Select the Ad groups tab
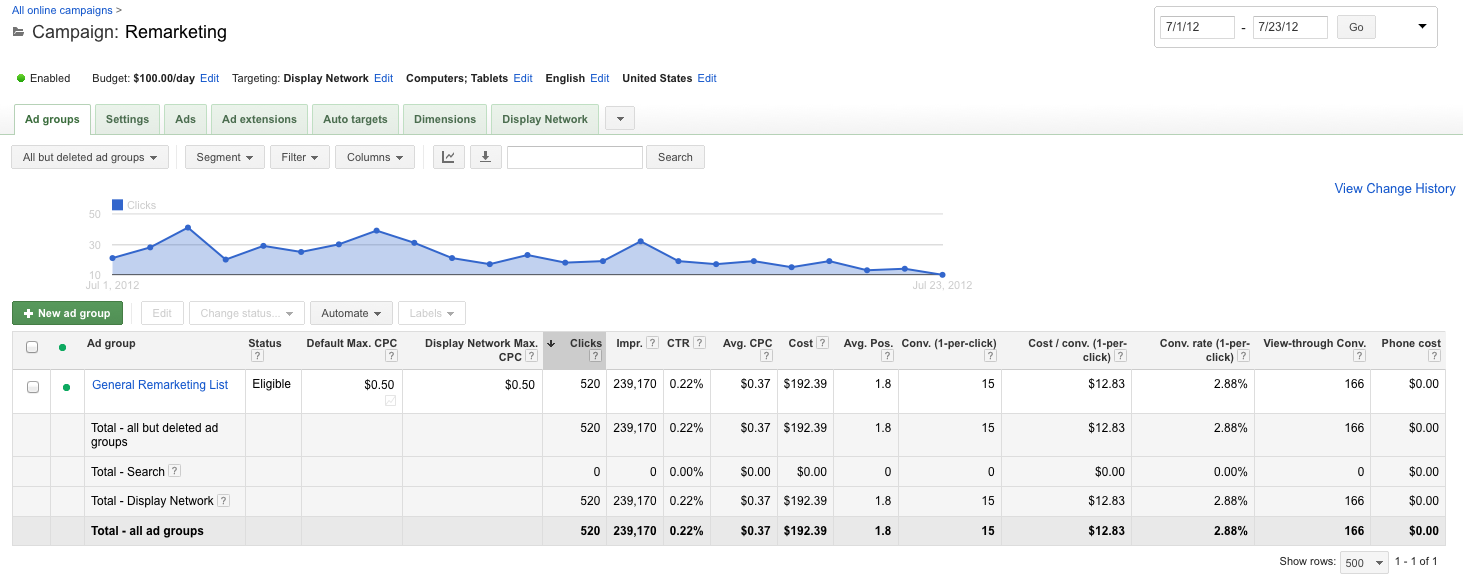 [52, 119]
